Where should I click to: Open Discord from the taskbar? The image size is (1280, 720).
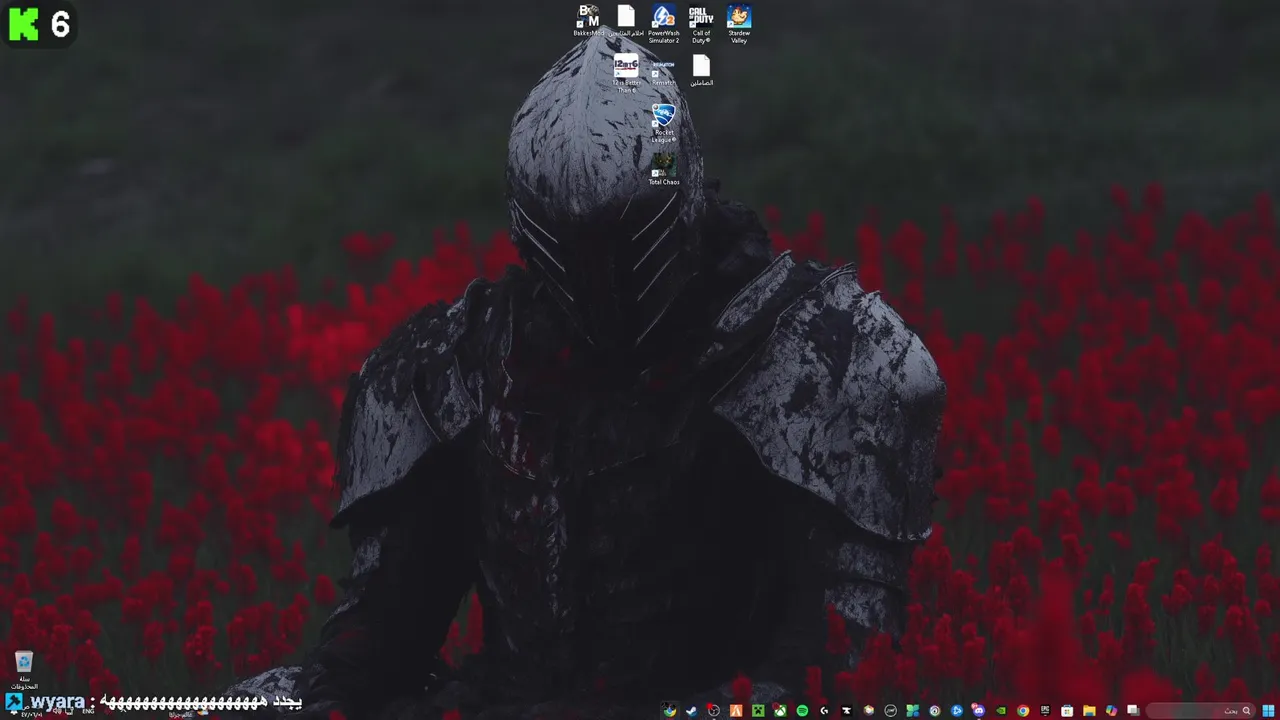pos(978,711)
